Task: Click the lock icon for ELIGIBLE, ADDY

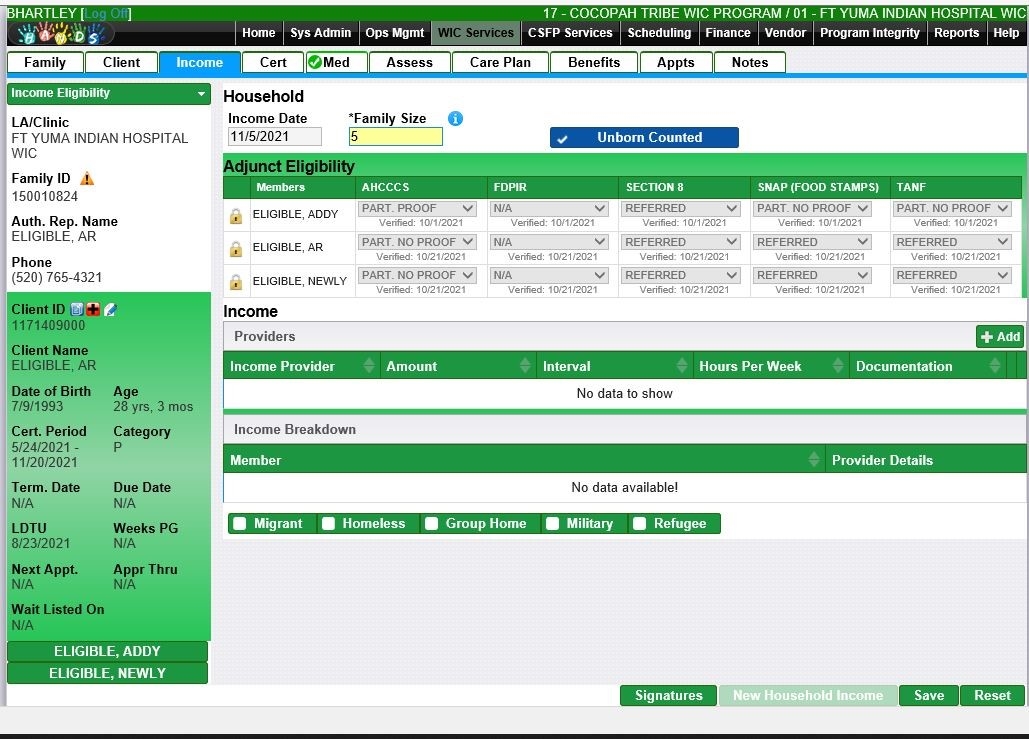Action: [x=236, y=215]
